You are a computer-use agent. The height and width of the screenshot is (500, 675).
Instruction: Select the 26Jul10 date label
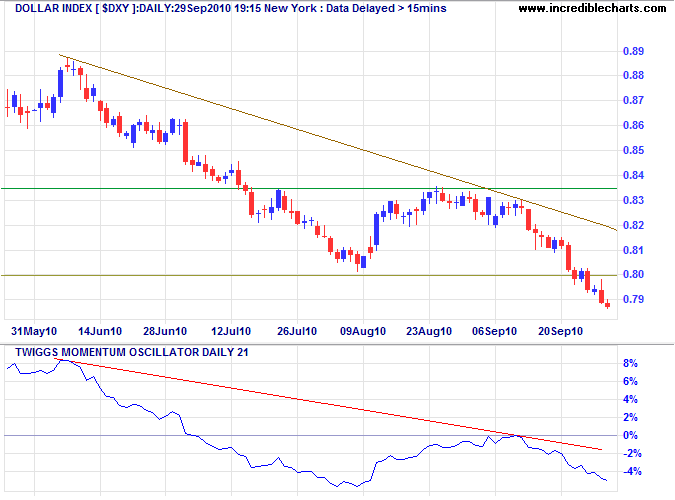[x=297, y=331]
